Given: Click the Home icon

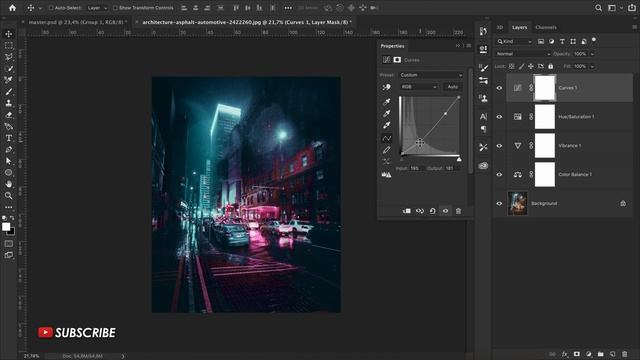Looking at the screenshot, I should click(x=12, y=8).
